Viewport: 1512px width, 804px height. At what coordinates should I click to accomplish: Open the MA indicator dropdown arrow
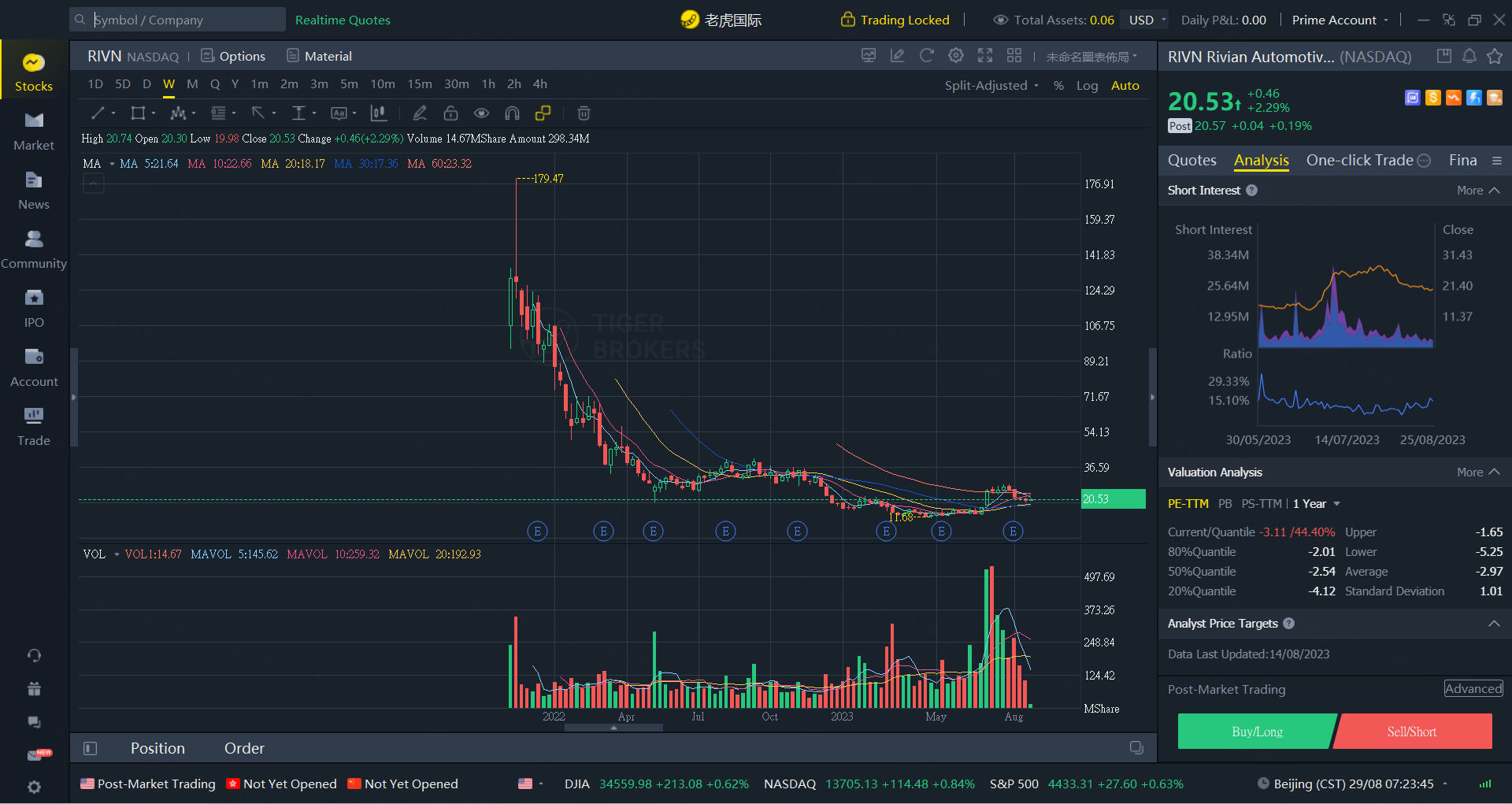coord(112,164)
